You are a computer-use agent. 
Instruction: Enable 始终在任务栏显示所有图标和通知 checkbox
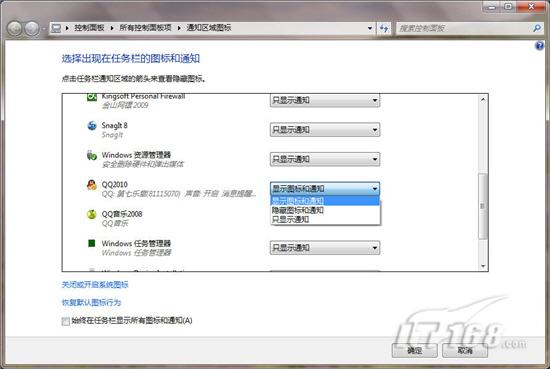[x=66, y=321]
